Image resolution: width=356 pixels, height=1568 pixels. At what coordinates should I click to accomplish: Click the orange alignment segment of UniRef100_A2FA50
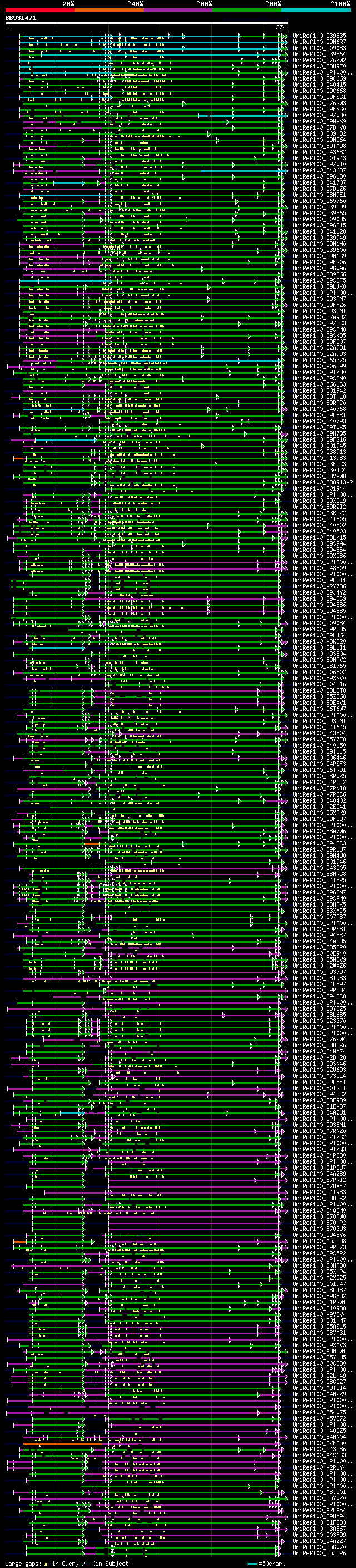tap(62, 1443)
